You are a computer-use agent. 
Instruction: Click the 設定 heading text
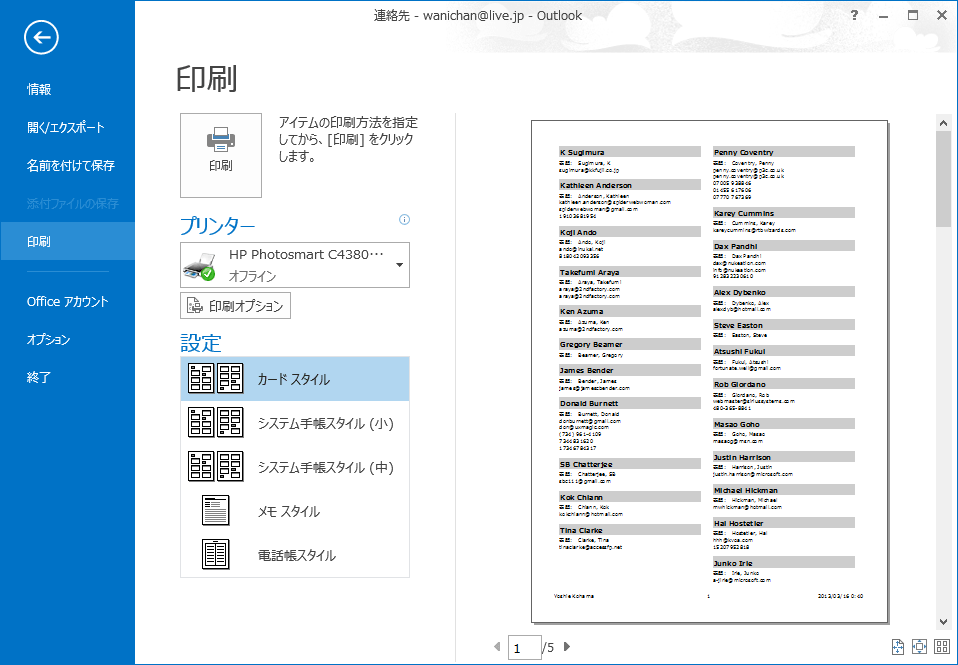pyautogui.click(x=200, y=342)
